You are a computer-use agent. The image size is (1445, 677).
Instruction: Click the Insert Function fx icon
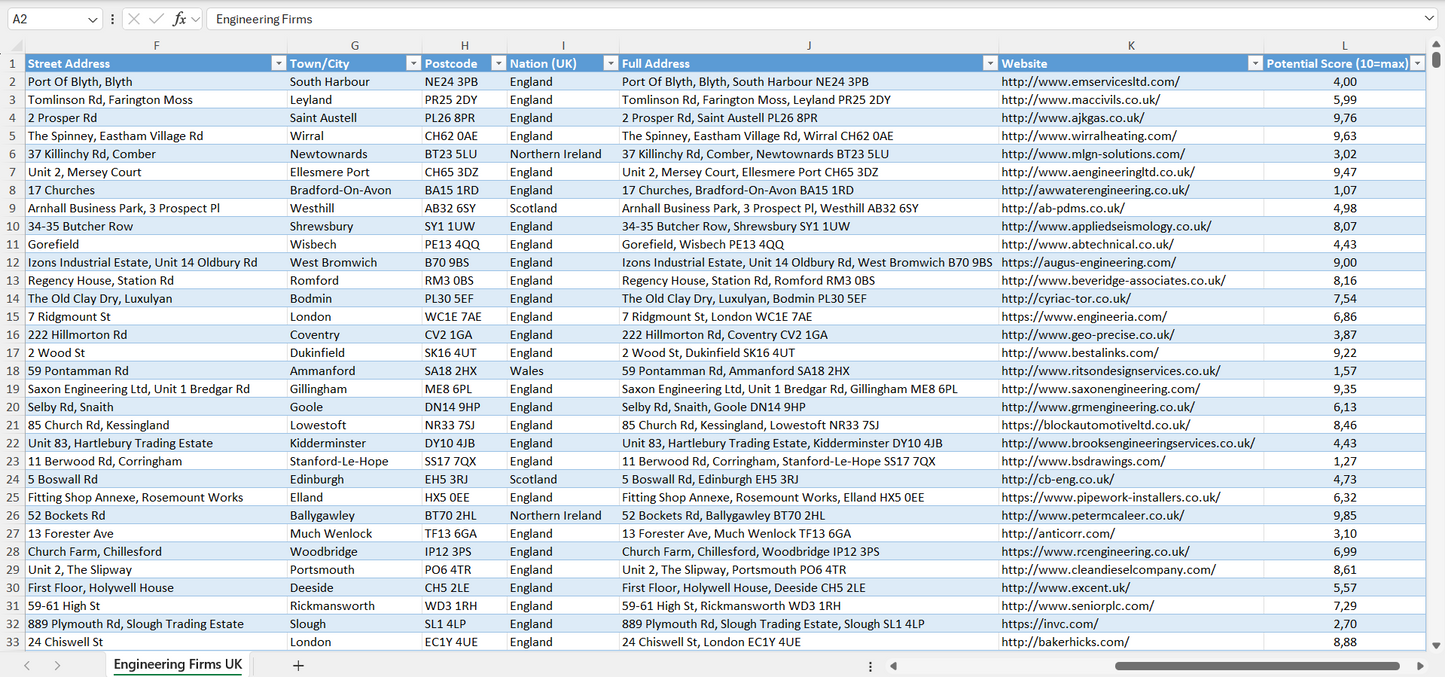pos(180,19)
